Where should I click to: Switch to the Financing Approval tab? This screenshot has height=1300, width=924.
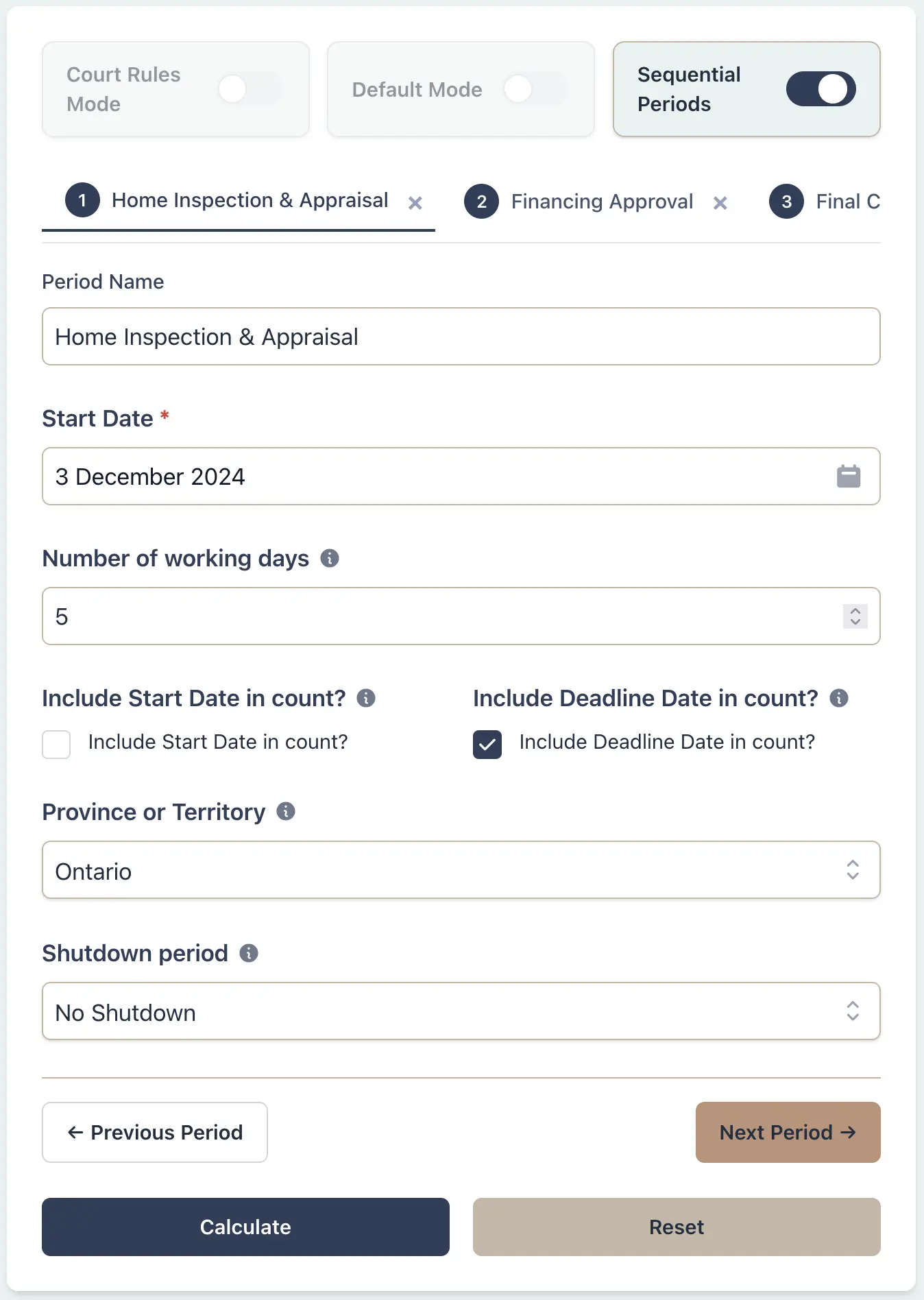coord(601,201)
